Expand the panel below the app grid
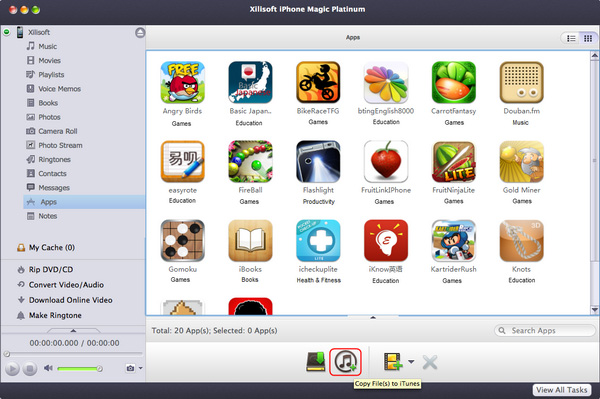This screenshot has width=600, height=399. click(x=373, y=317)
